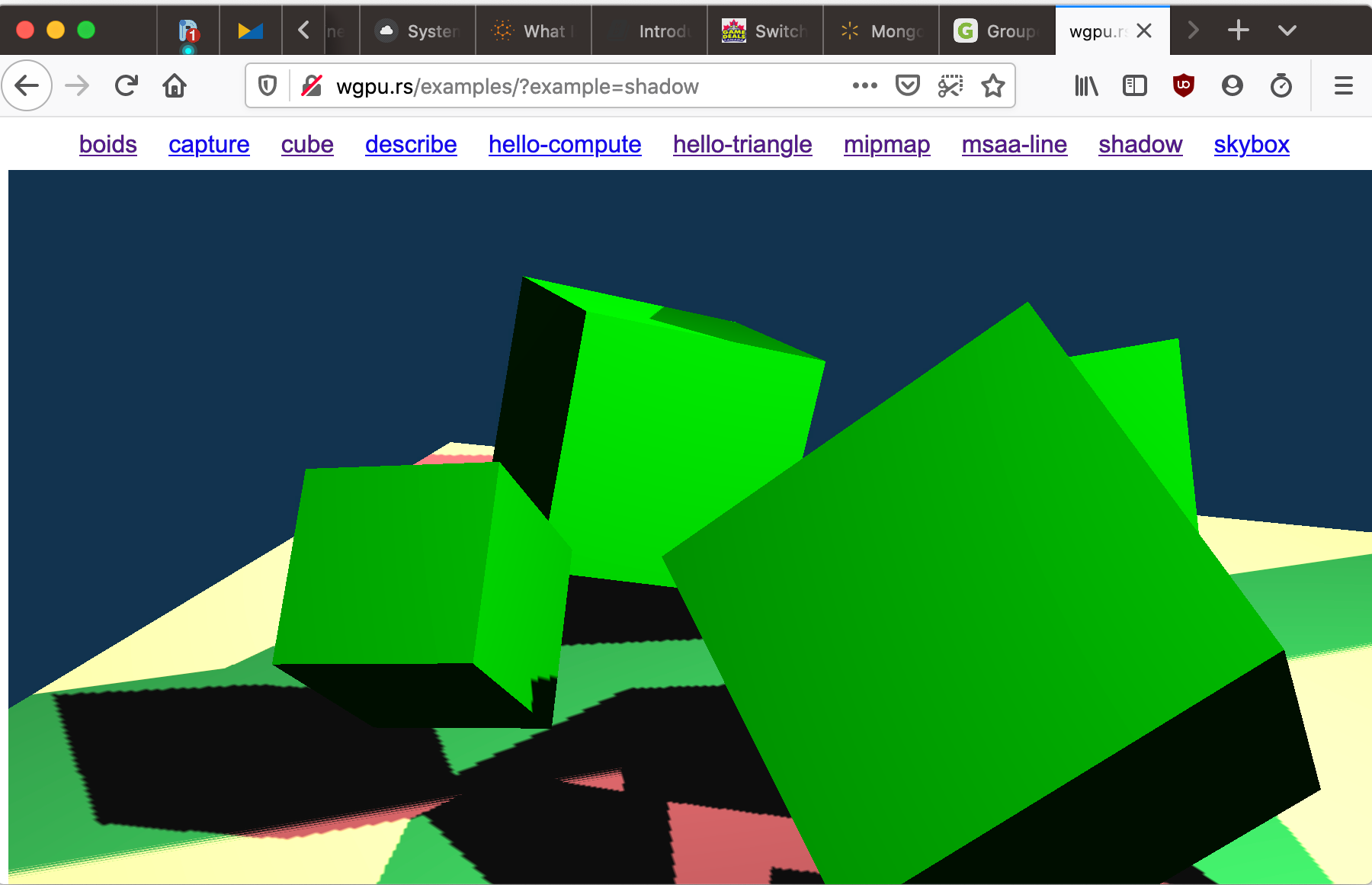The width and height of the screenshot is (1372, 885).
Task: Switch to the GroupOn tab
Action: pyautogui.click(x=999, y=30)
